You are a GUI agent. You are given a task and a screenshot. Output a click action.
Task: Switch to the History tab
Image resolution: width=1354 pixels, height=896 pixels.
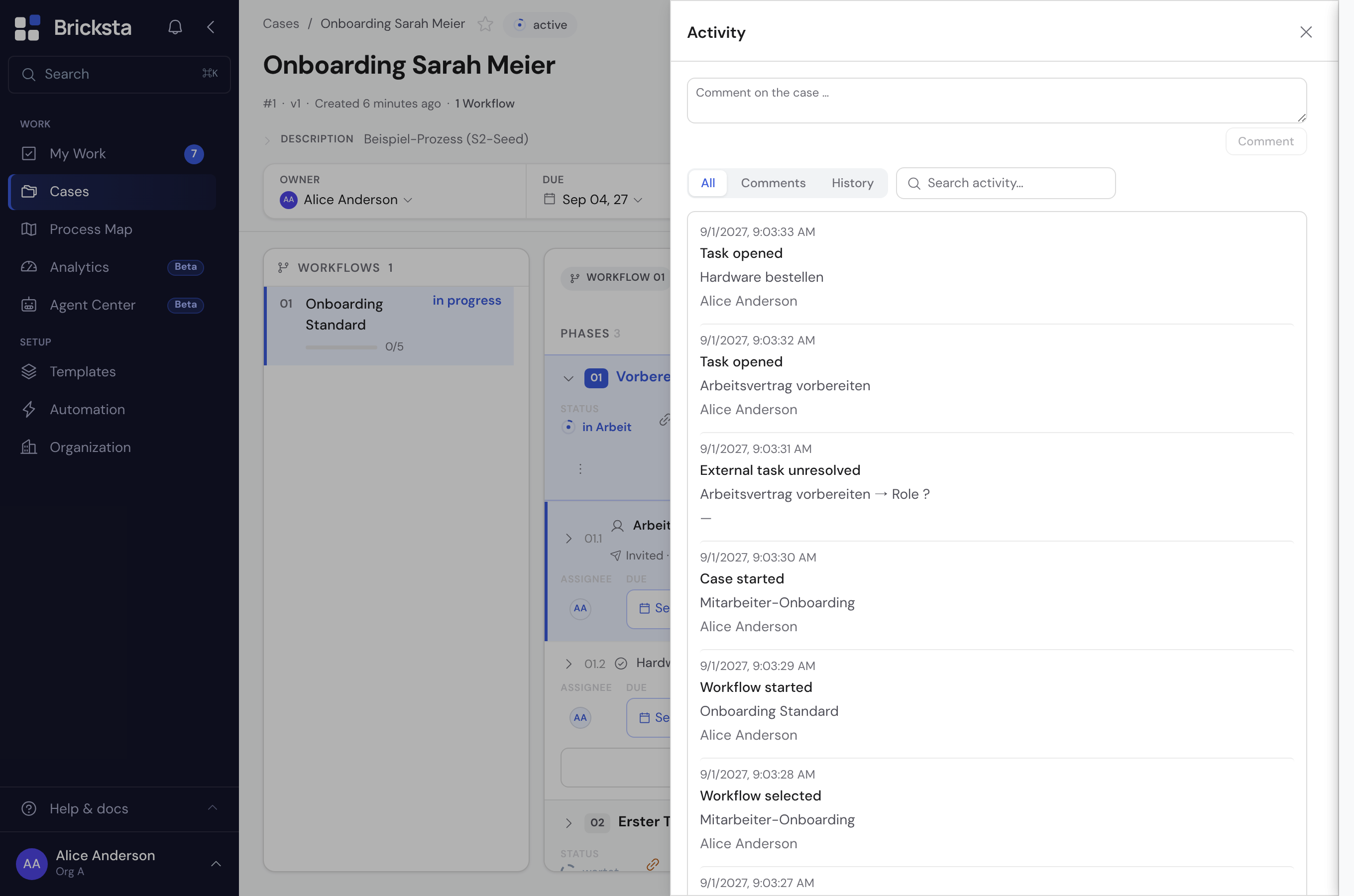click(852, 183)
